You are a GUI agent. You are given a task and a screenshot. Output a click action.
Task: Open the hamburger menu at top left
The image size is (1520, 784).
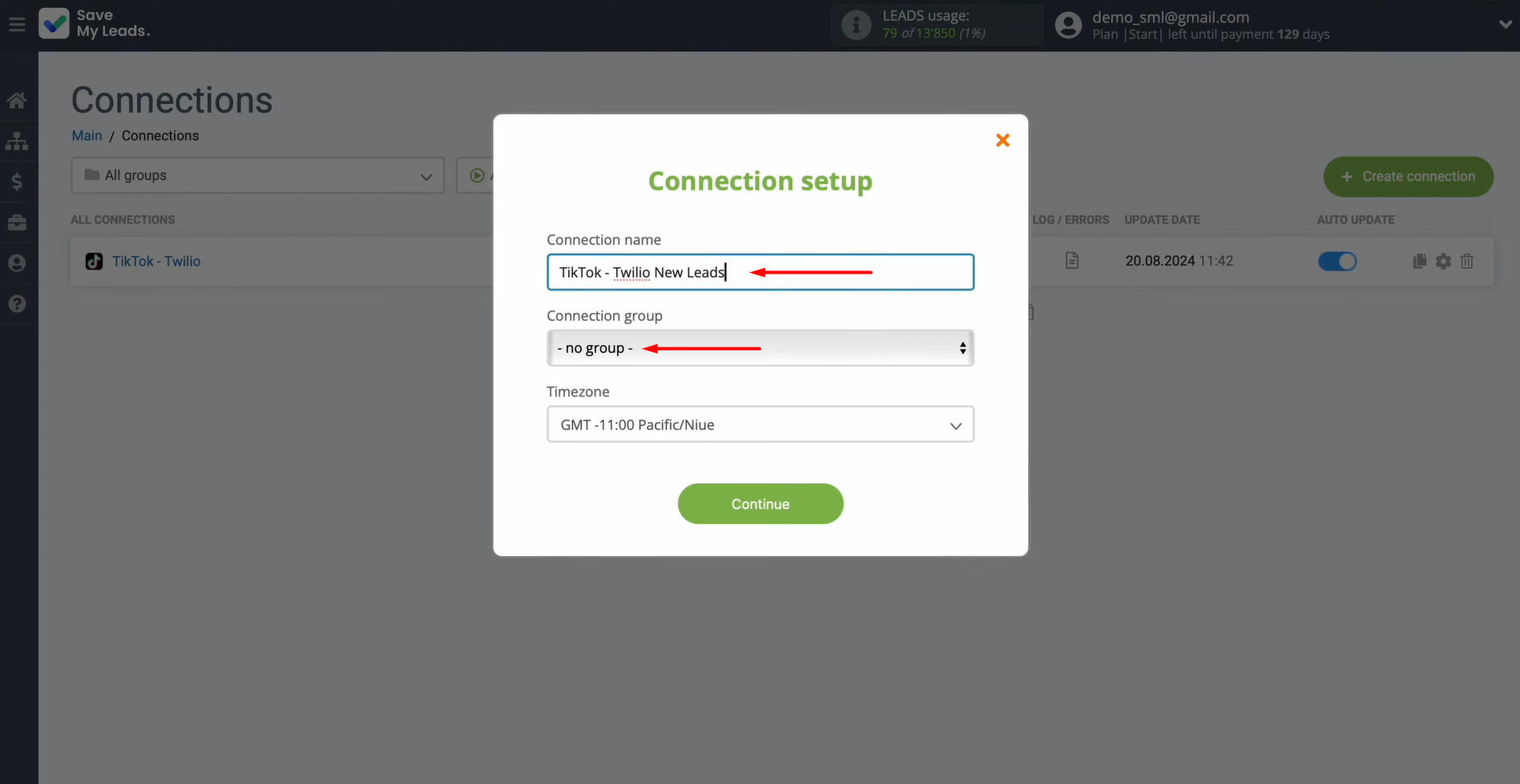[x=16, y=23]
